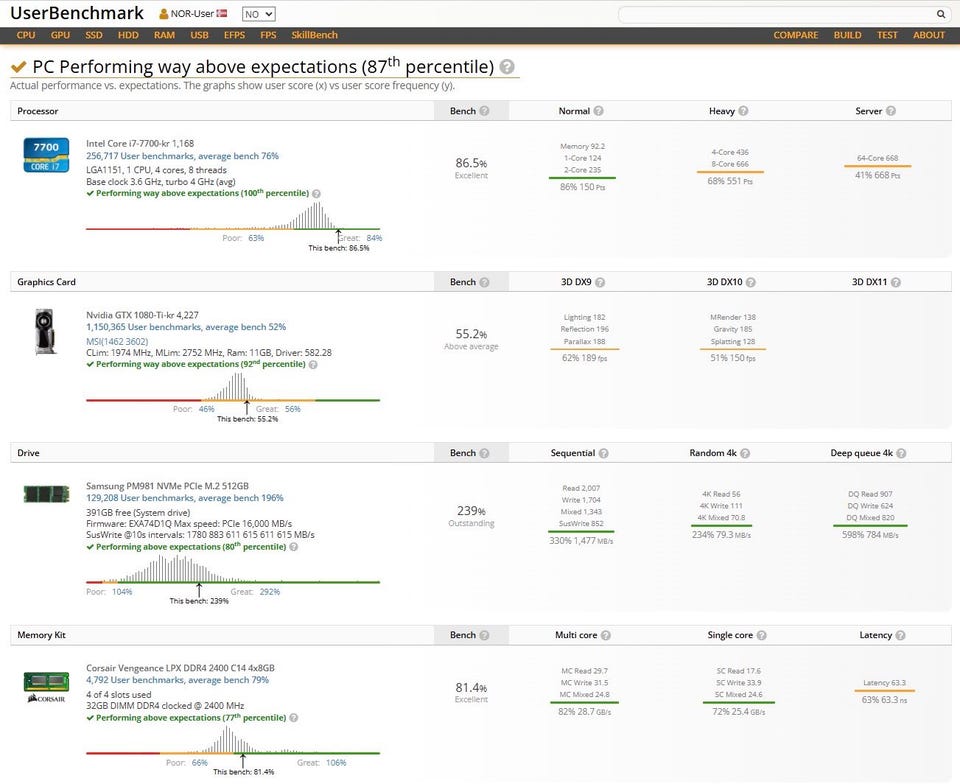Click help icon next to 3D DX10
Image resolution: width=960 pixels, height=784 pixels.
point(751,282)
